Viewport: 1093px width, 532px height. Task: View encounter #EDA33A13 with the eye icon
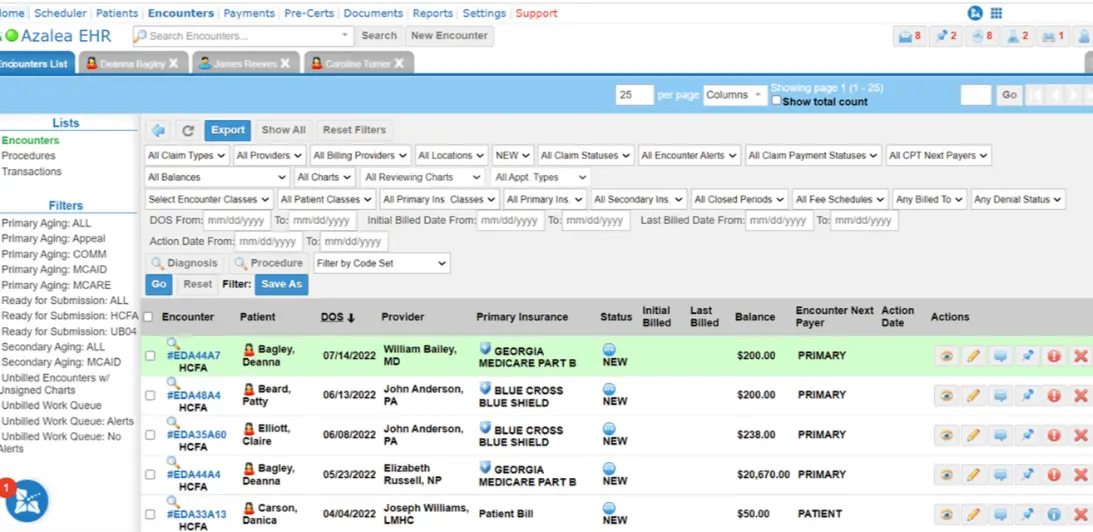point(946,515)
